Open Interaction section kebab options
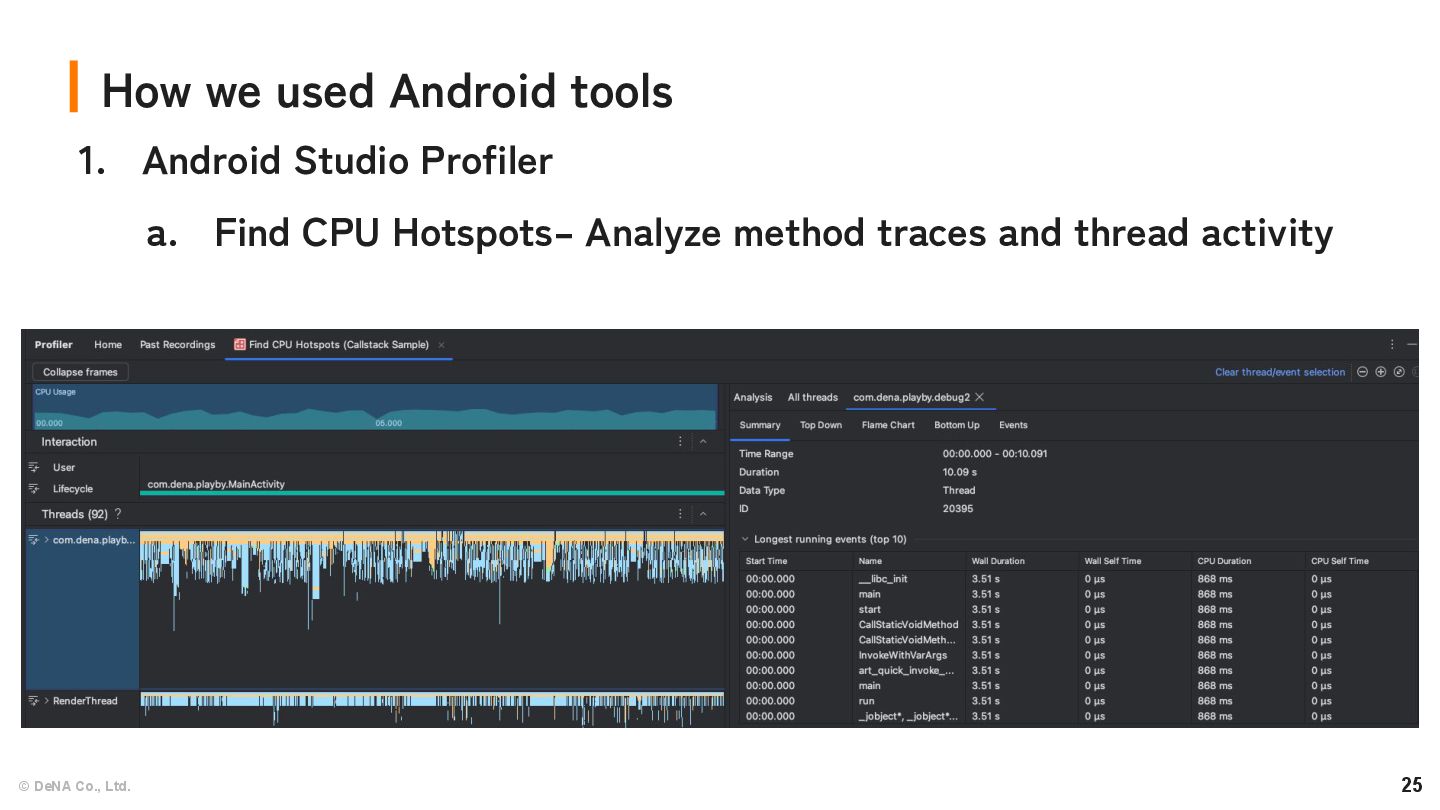 click(x=681, y=442)
